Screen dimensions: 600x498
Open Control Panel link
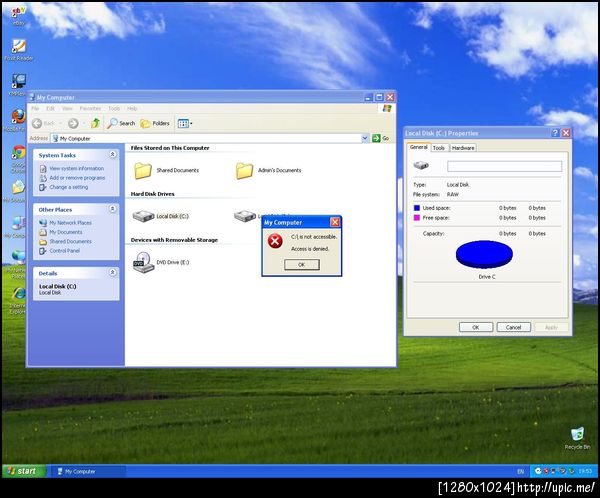(x=65, y=251)
